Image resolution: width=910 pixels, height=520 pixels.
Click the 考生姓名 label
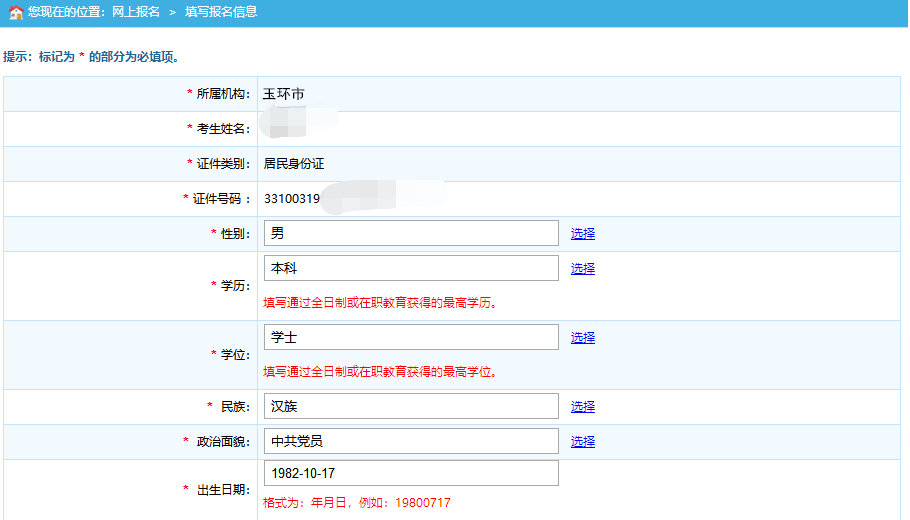(219, 128)
